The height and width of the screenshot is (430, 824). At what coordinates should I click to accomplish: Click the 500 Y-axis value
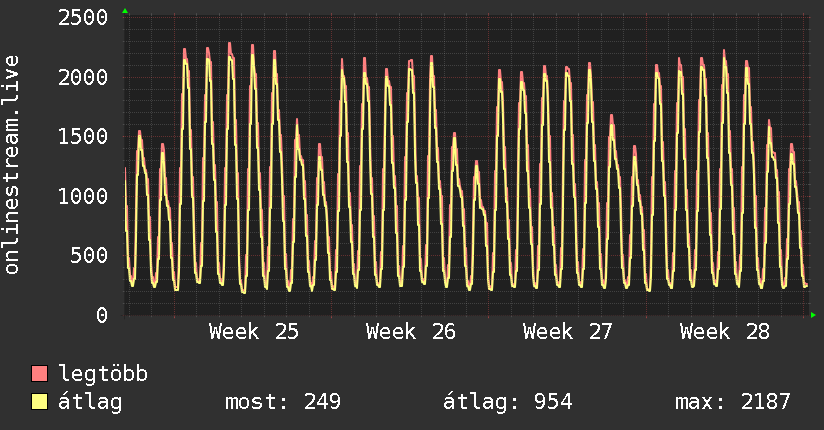(x=89, y=256)
